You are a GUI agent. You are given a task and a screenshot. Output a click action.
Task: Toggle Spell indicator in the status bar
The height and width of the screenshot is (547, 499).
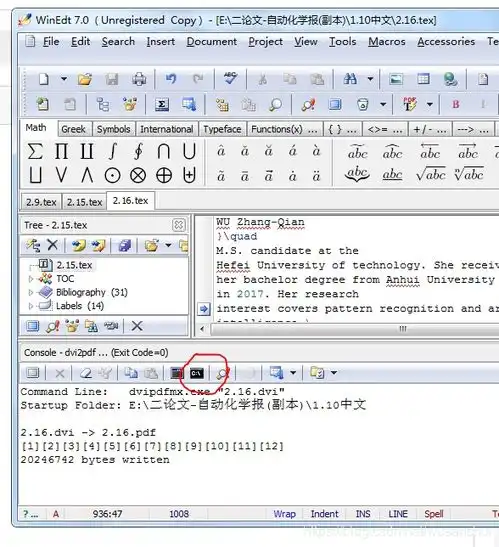click(434, 514)
